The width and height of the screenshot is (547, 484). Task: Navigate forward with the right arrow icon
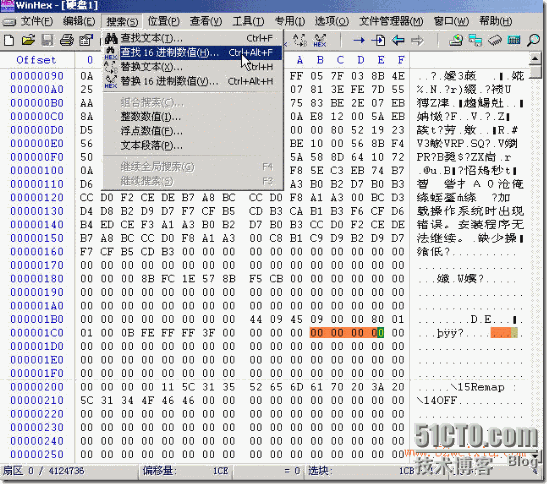(x=417, y=40)
